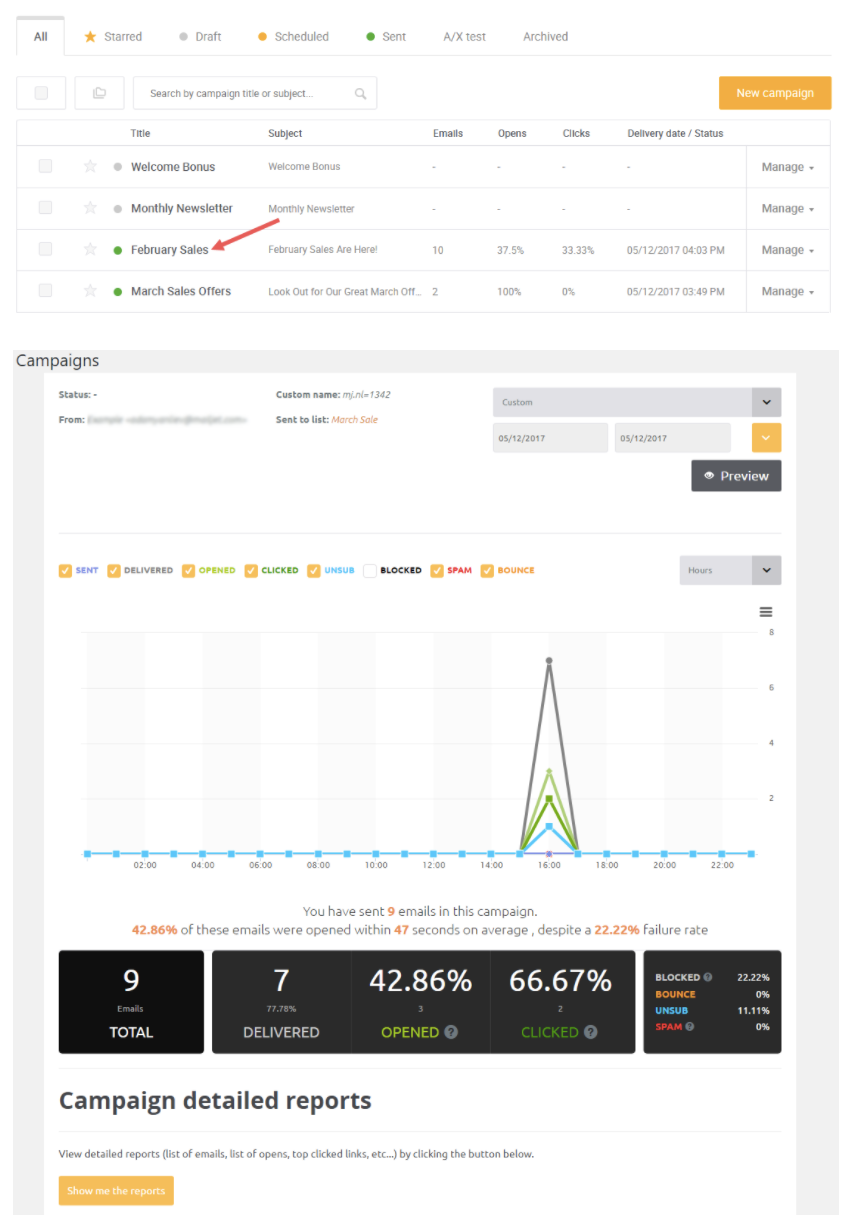Open Manage dropdown for March Sales Offers
Viewport: 850px width, 1216px height.
point(788,291)
